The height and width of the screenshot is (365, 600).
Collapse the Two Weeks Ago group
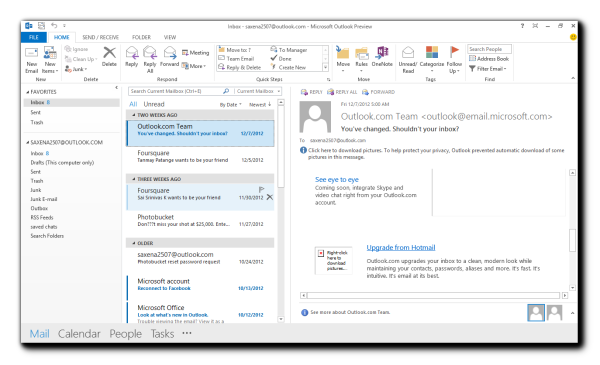pos(134,115)
